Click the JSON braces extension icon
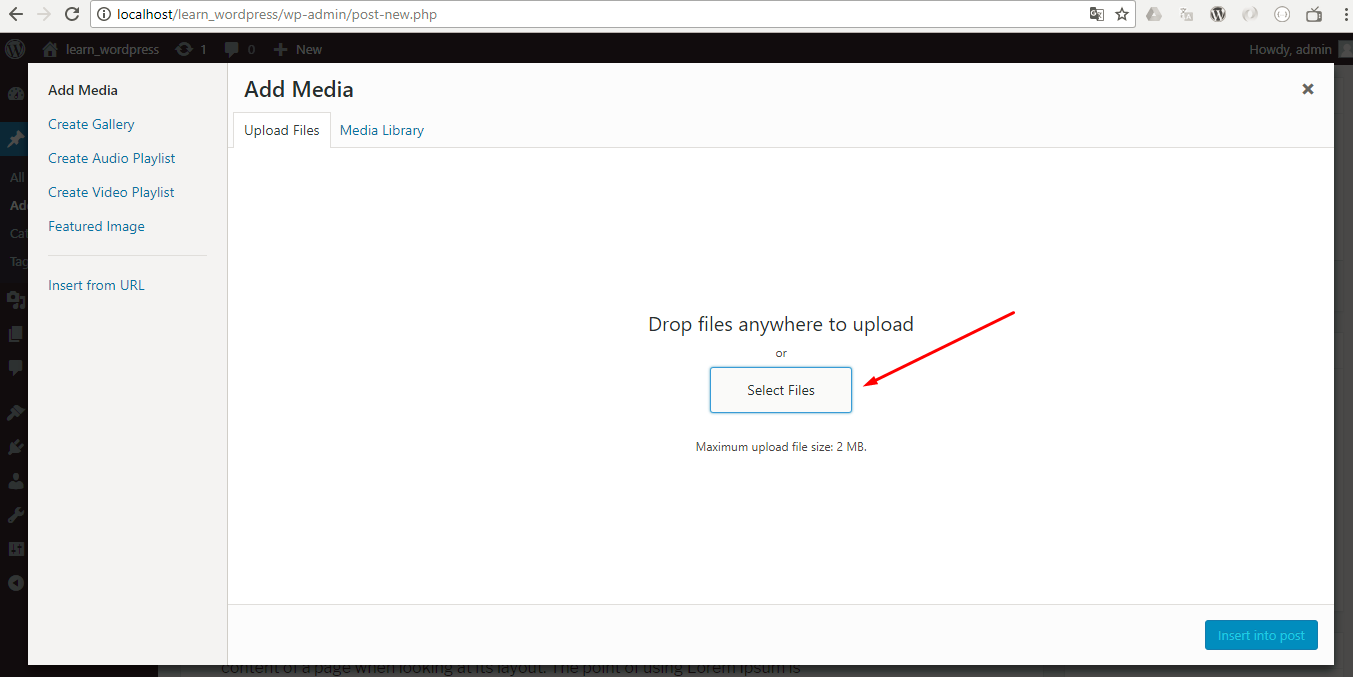1353x677 pixels. click(x=1282, y=14)
